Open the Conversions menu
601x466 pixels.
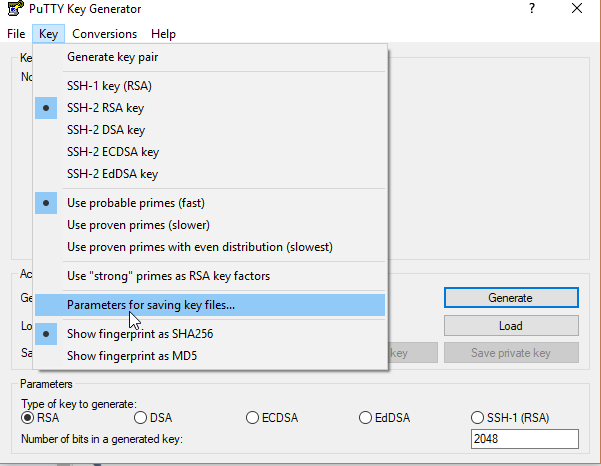104,34
